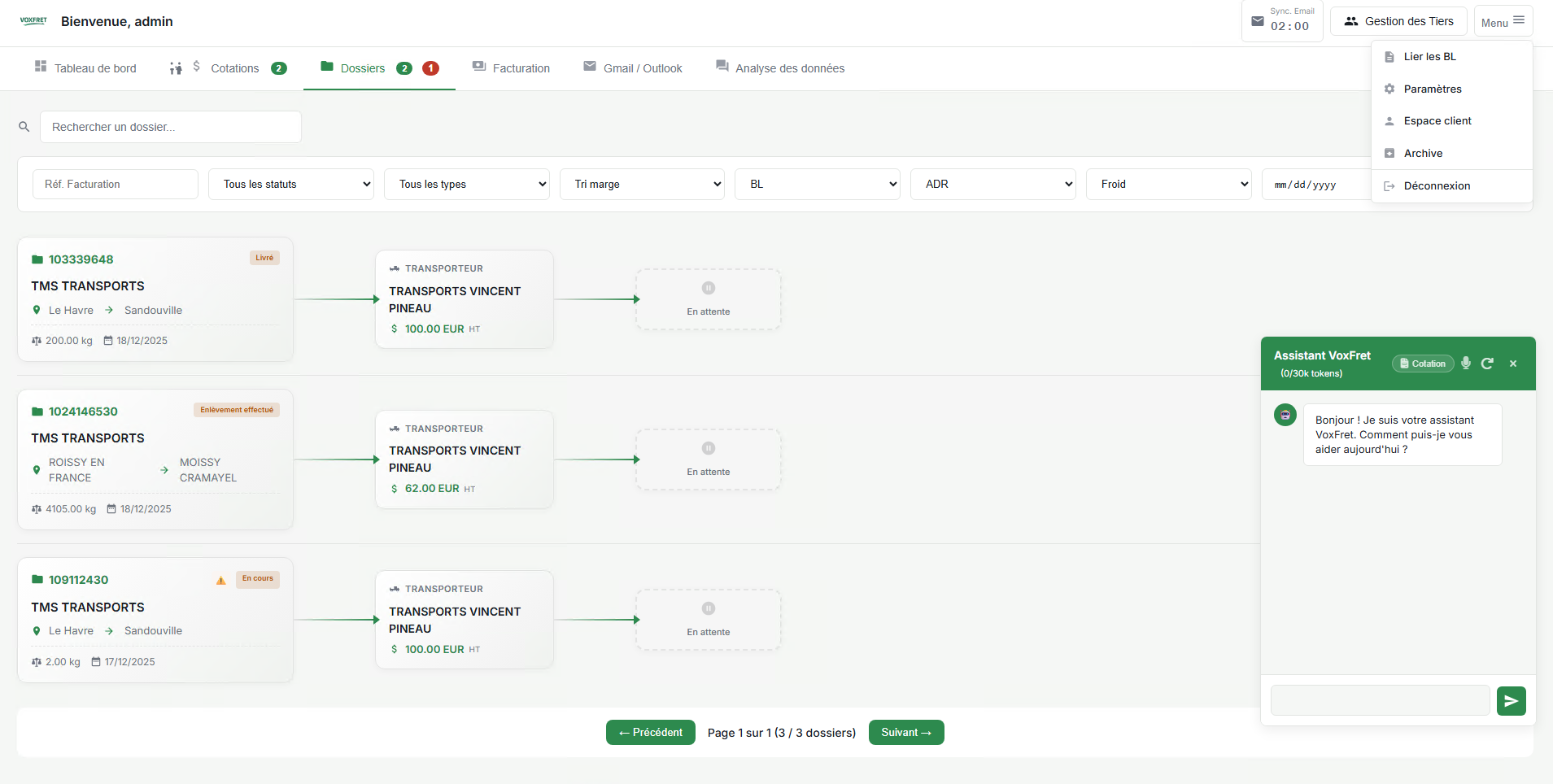Activate the microphone in Assistant VoxFret

click(1465, 364)
